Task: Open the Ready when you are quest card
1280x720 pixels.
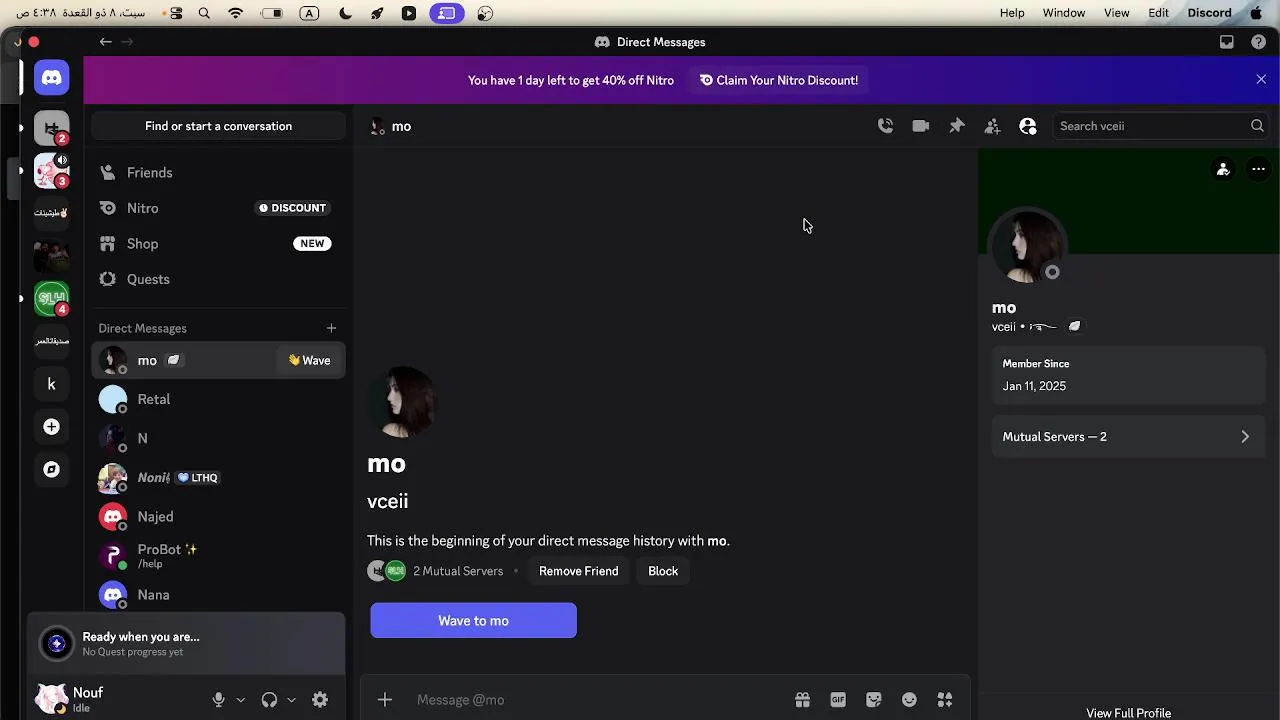Action: tap(186, 643)
